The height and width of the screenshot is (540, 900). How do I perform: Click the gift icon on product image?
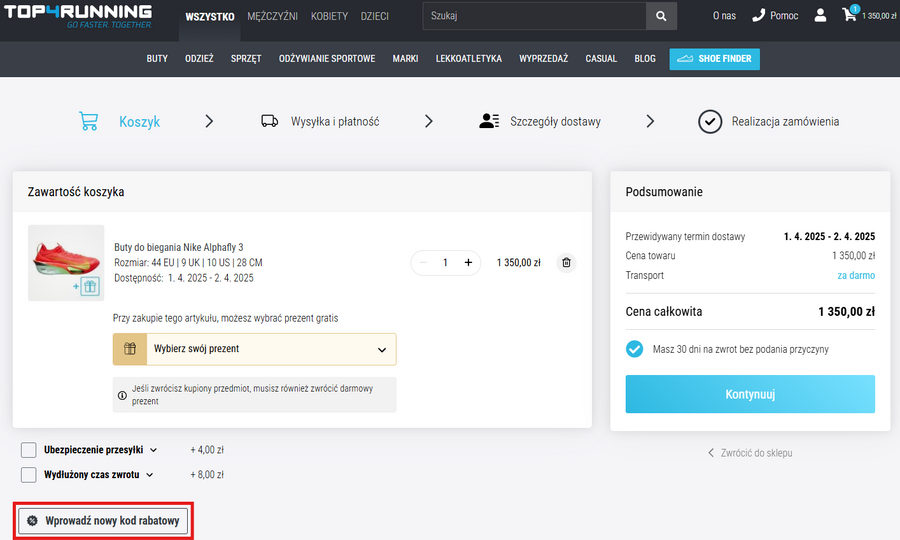(x=89, y=287)
